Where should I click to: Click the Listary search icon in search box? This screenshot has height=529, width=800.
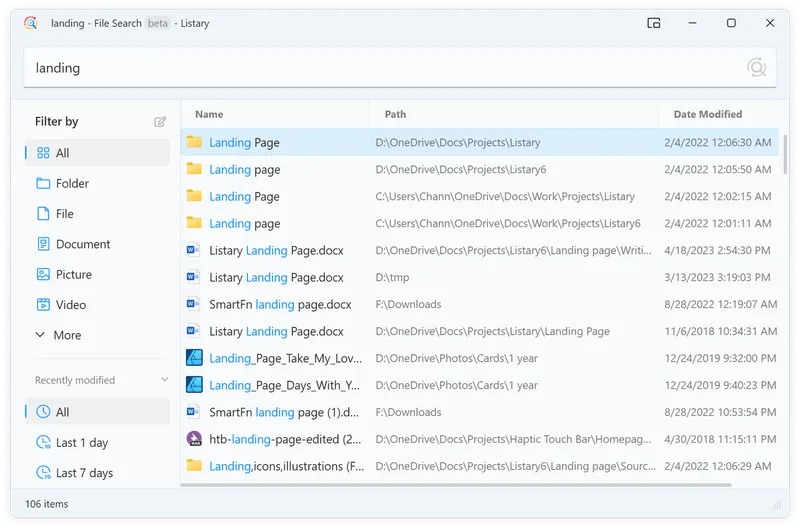coord(756,68)
